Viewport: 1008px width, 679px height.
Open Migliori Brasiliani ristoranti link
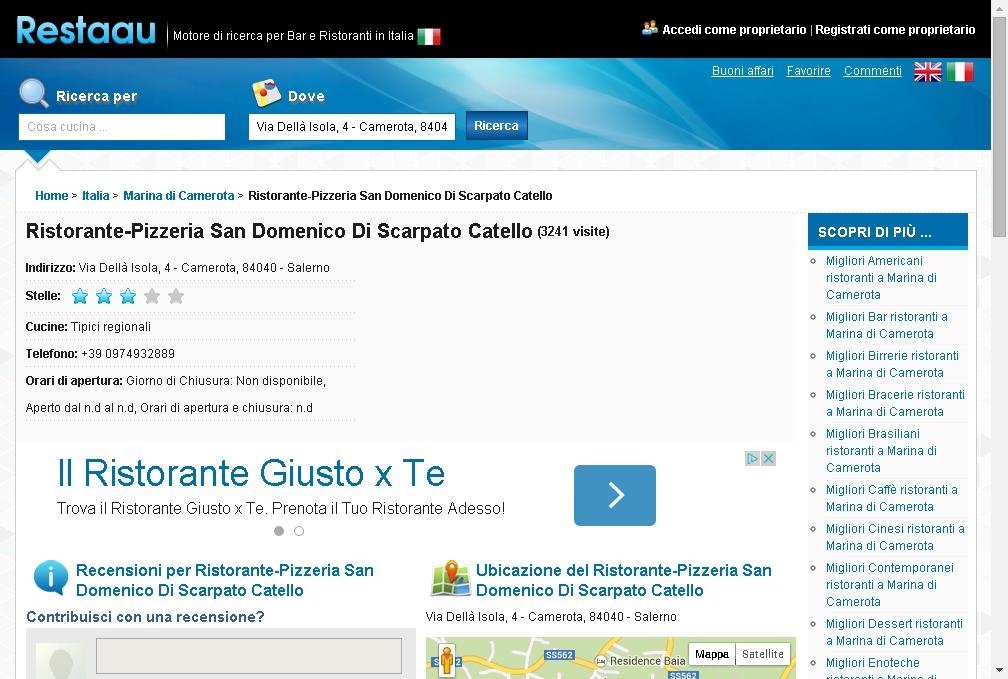pyautogui.click(x=881, y=451)
